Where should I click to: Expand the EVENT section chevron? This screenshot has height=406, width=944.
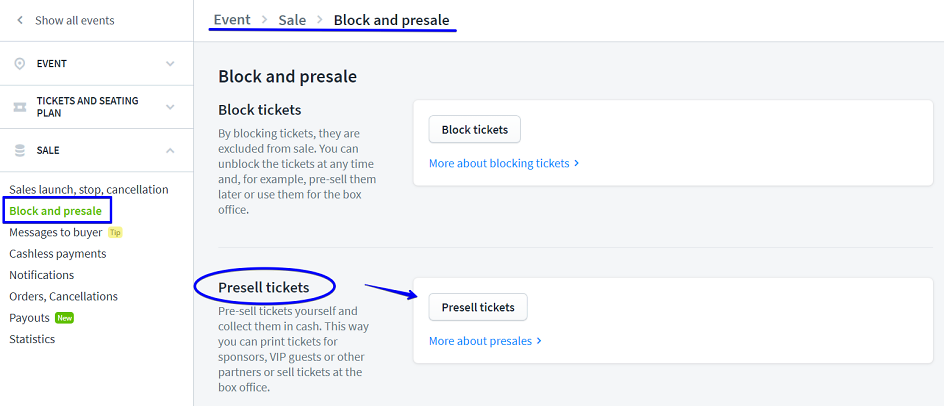click(x=170, y=64)
